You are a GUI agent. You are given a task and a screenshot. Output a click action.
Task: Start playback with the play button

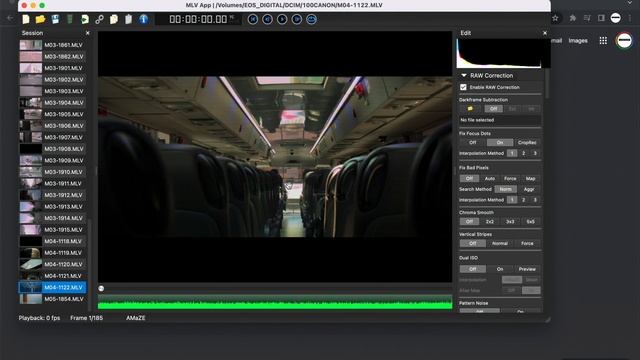282,19
